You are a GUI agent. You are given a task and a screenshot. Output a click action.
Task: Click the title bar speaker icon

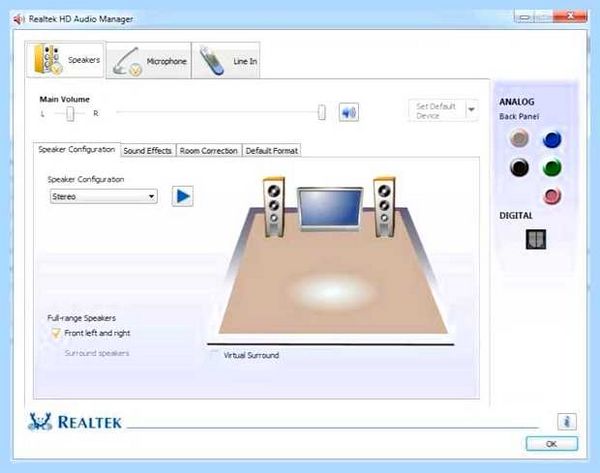coord(18,19)
